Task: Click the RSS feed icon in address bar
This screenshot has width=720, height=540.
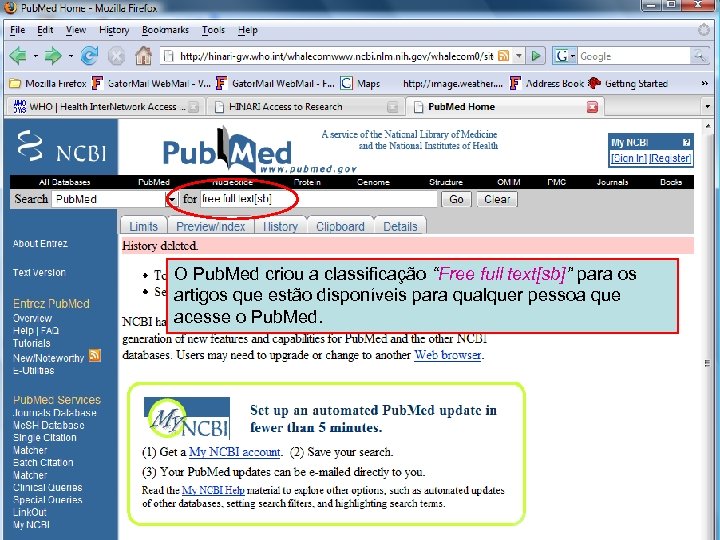Action: [504, 56]
